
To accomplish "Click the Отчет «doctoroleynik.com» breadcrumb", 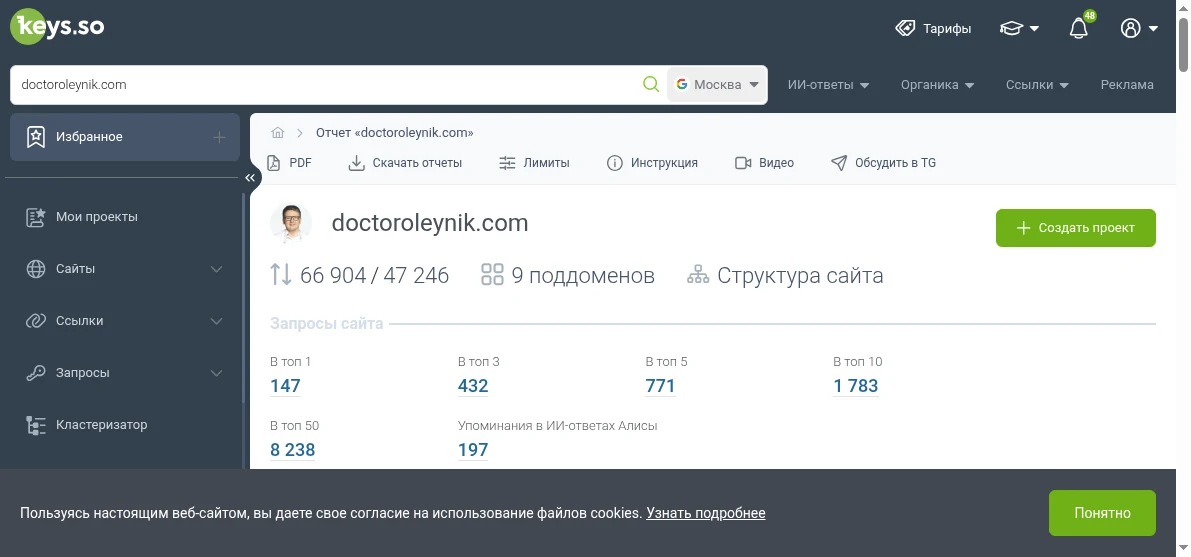I will [x=395, y=133].
